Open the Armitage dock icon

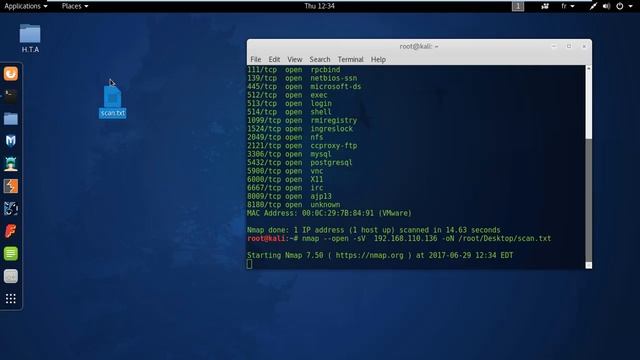11,164
